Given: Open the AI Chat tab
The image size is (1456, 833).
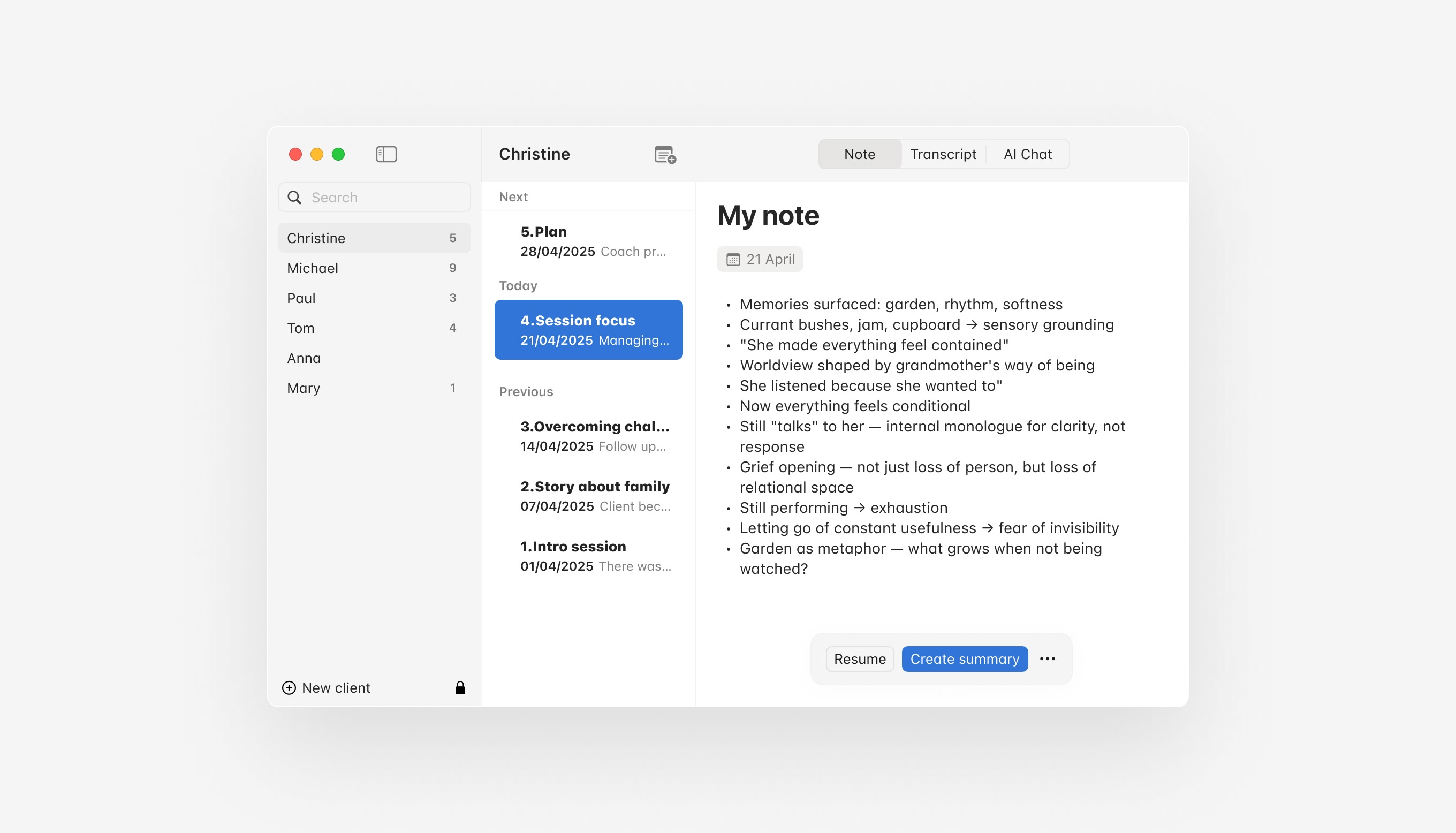Looking at the screenshot, I should point(1028,154).
